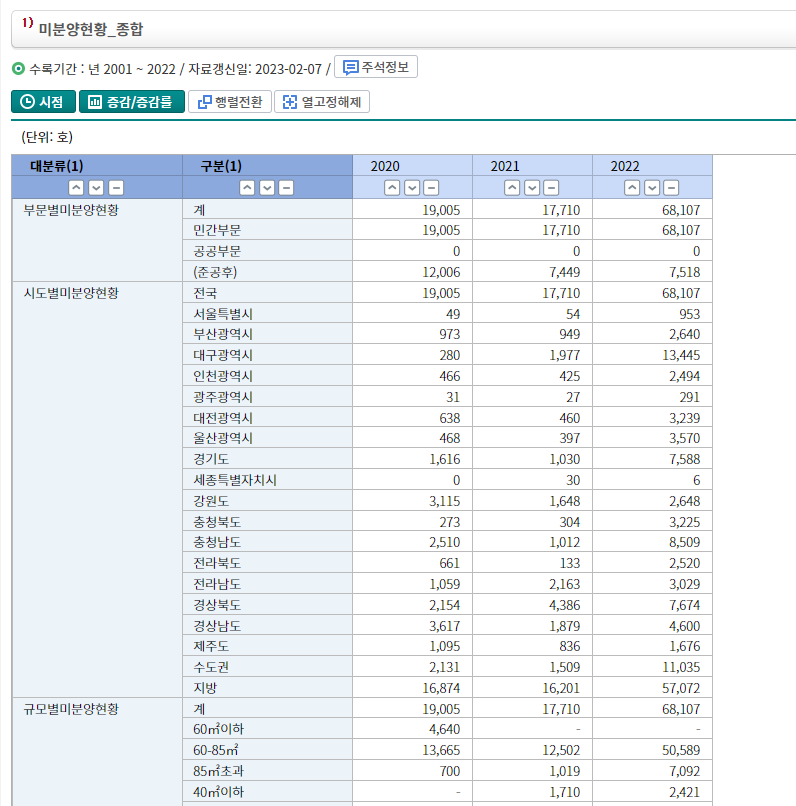
Task: Click the 시점 time period button
Action: (x=43, y=102)
